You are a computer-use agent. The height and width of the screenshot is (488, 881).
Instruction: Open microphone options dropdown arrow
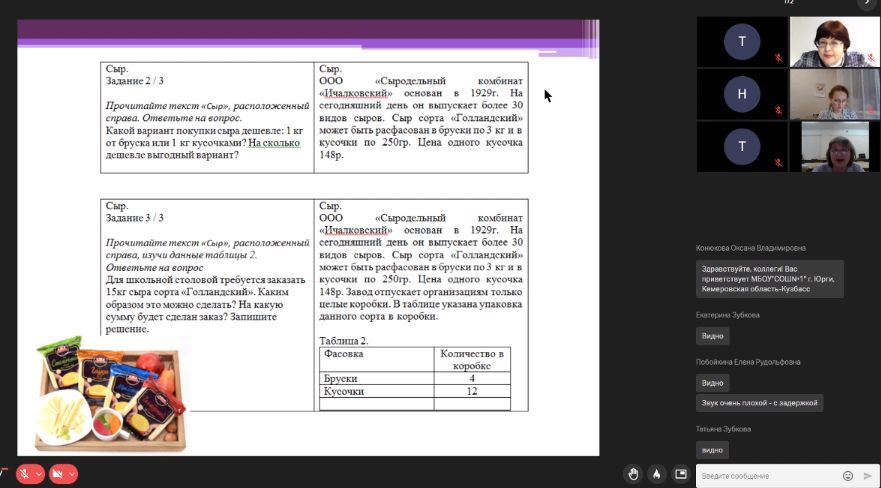pyautogui.click(x=39, y=474)
